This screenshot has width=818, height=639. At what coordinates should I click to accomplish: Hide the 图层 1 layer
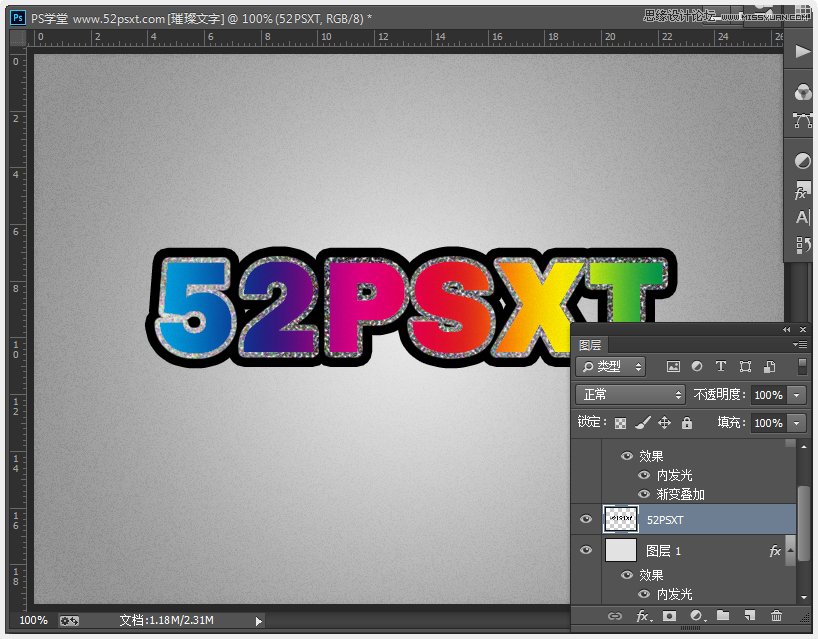(586, 550)
